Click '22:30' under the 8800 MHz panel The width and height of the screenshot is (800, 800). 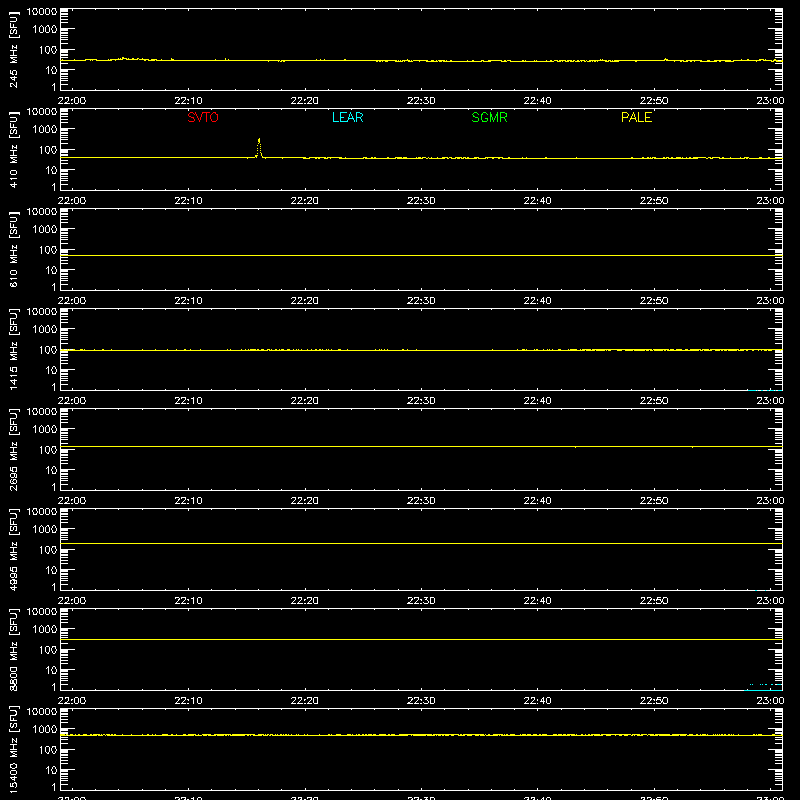click(x=421, y=701)
